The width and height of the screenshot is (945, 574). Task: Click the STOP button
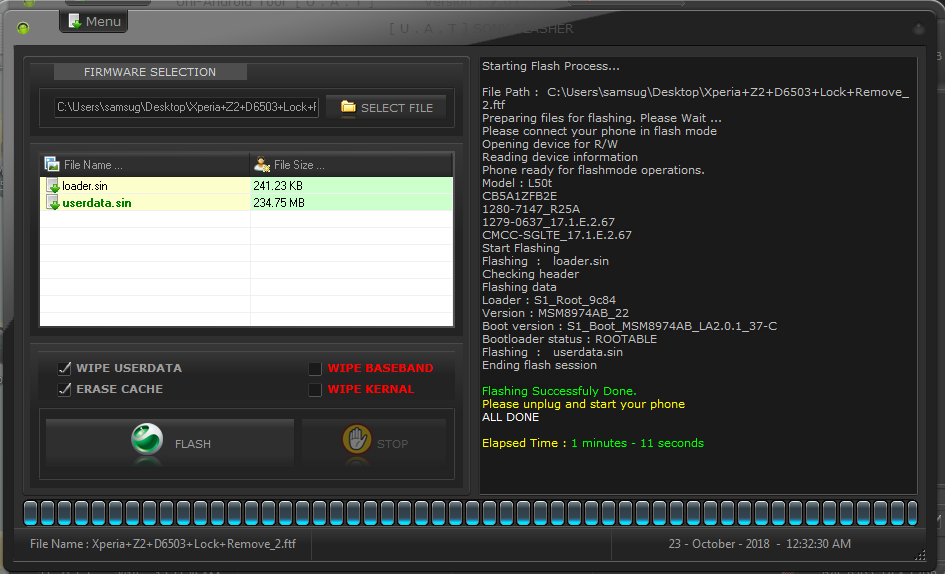pyautogui.click(x=374, y=443)
